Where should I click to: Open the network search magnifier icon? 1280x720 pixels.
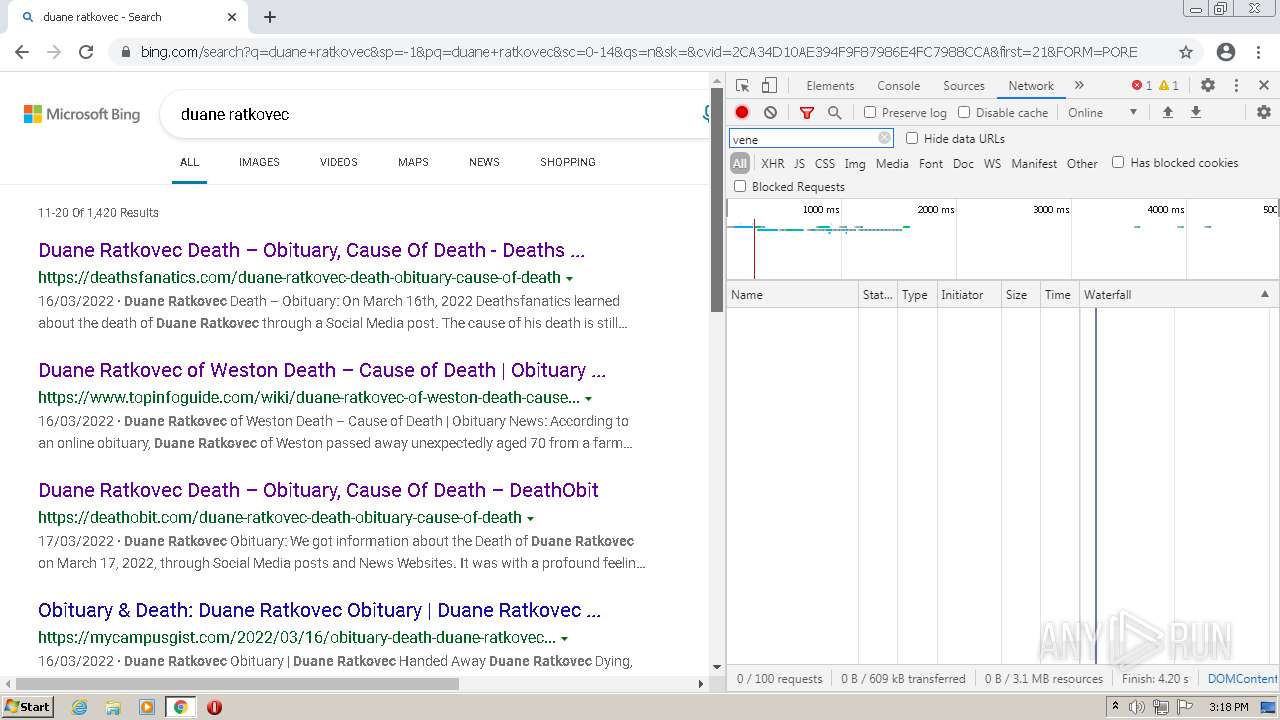835,113
